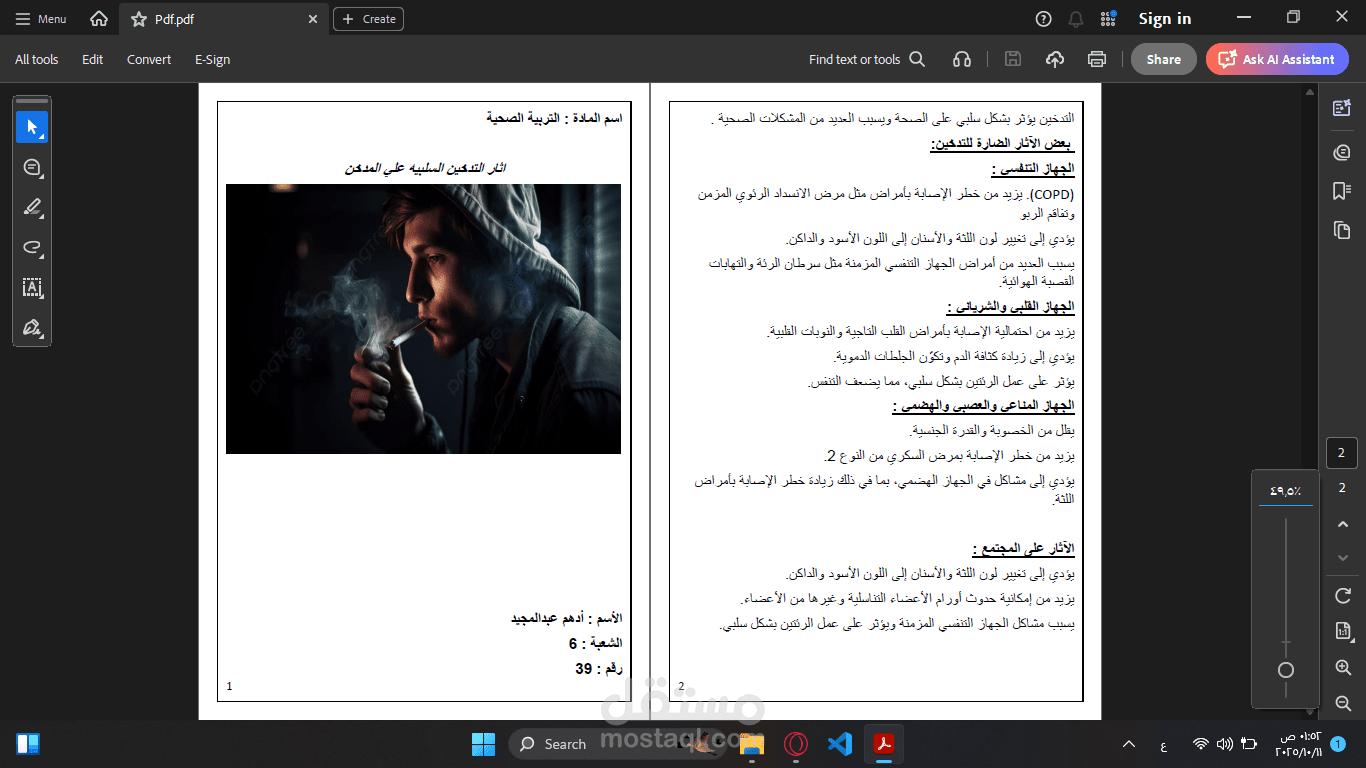This screenshot has width=1366, height=768.
Task: Open the All tools menu
Action: pyautogui.click(x=36, y=59)
